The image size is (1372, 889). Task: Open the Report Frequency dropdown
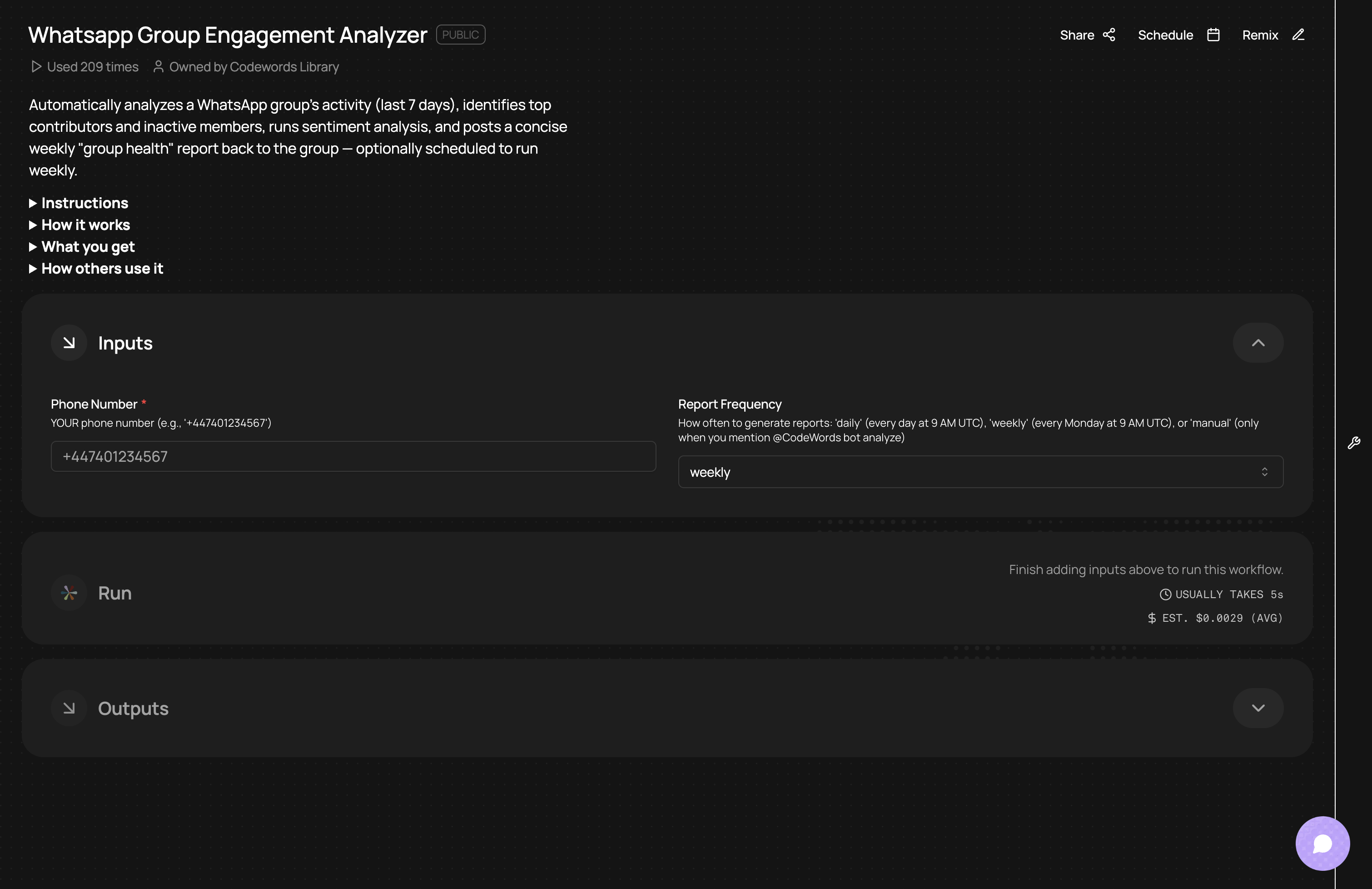pos(980,472)
